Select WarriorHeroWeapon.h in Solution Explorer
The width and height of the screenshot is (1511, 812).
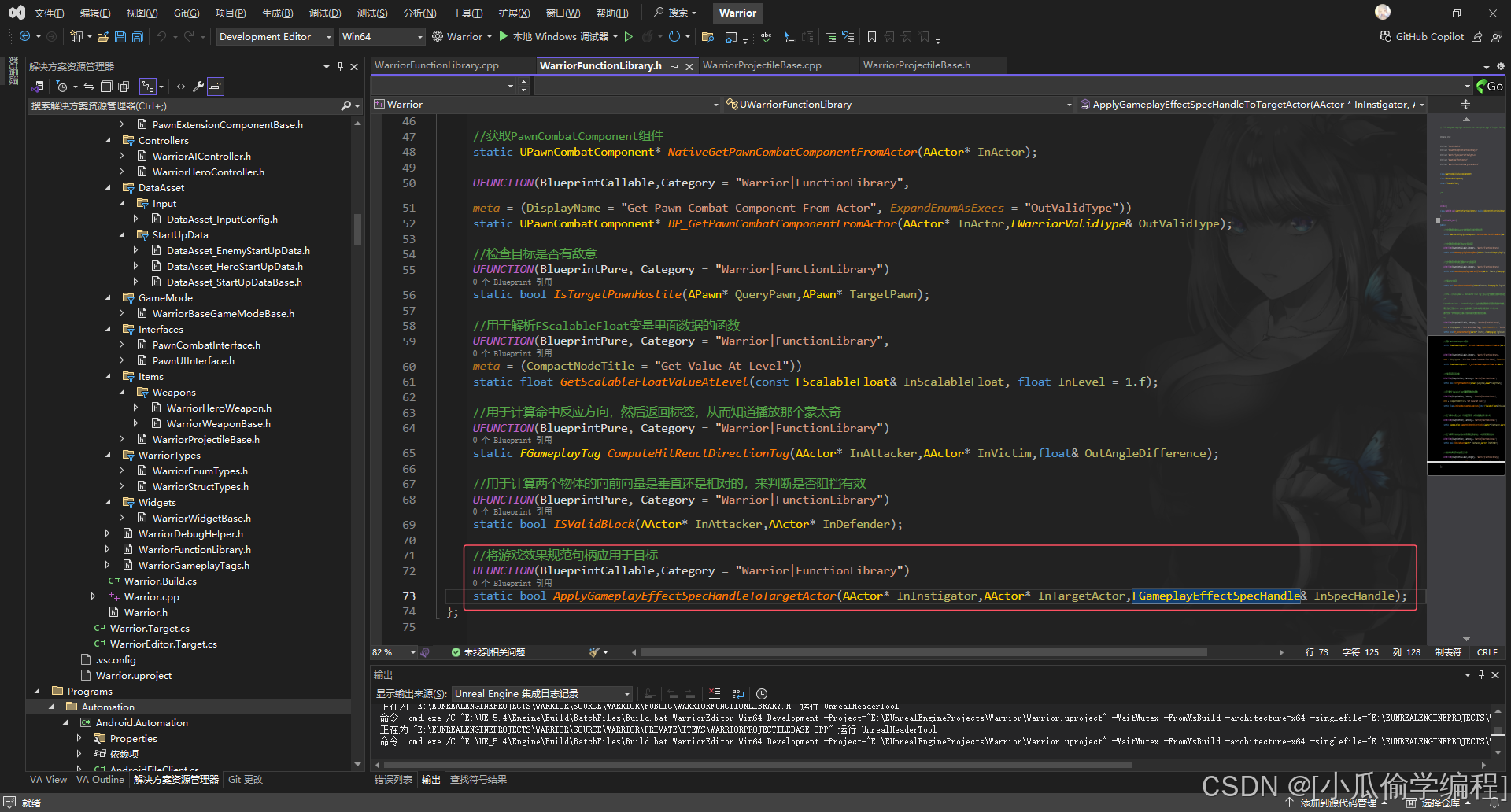[x=219, y=408]
